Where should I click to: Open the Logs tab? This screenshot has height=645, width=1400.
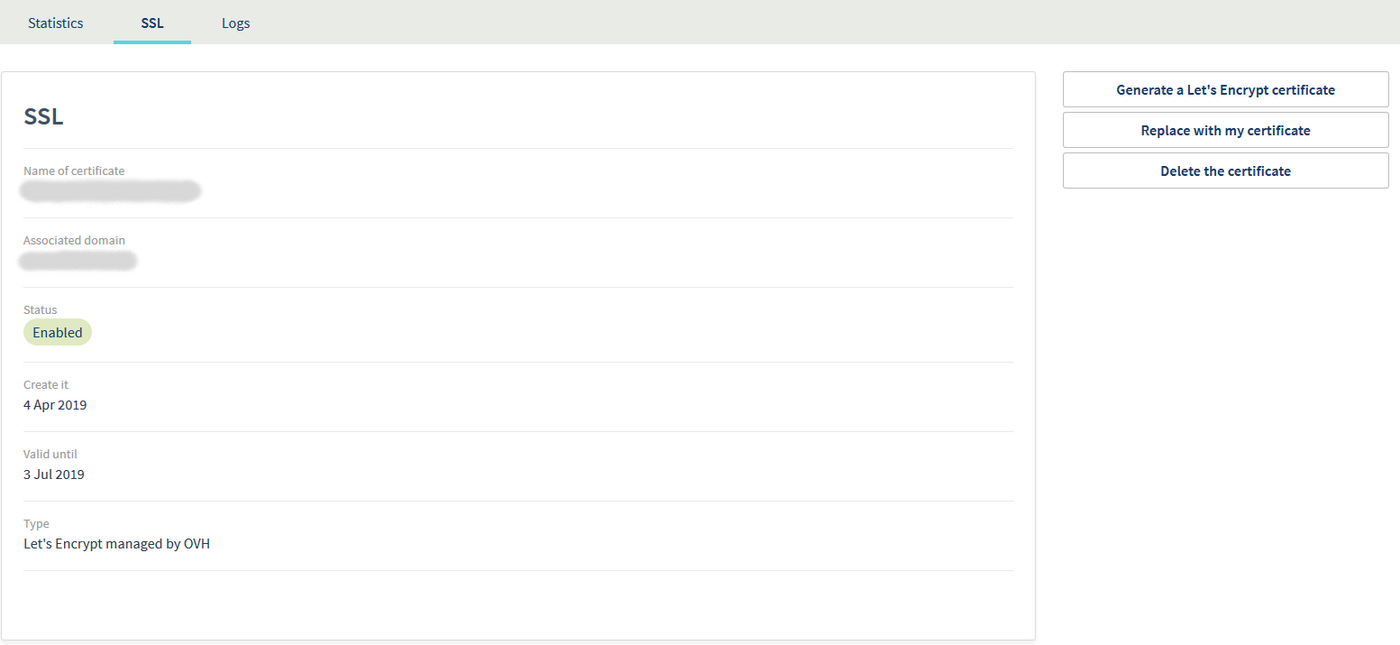(x=235, y=22)
